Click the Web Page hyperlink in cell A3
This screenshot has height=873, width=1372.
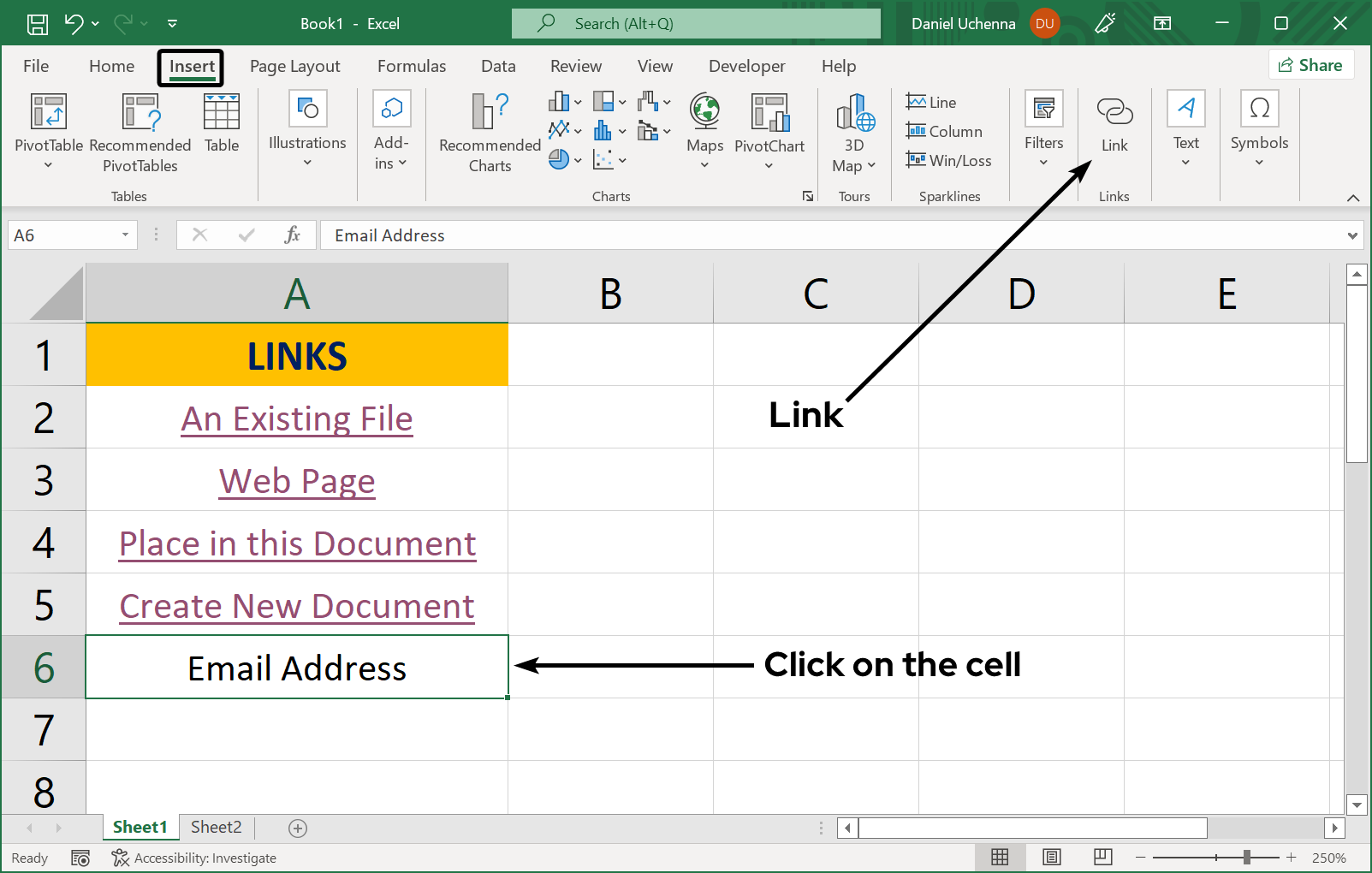point(296,480)
